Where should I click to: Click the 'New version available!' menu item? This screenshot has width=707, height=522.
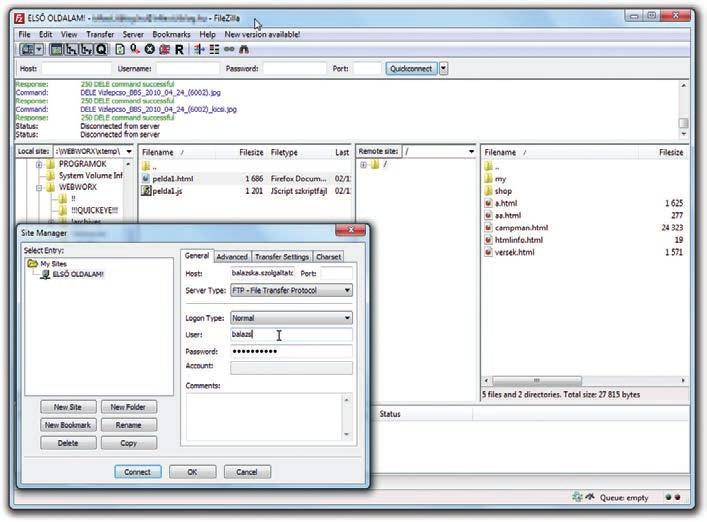[262, 34]
